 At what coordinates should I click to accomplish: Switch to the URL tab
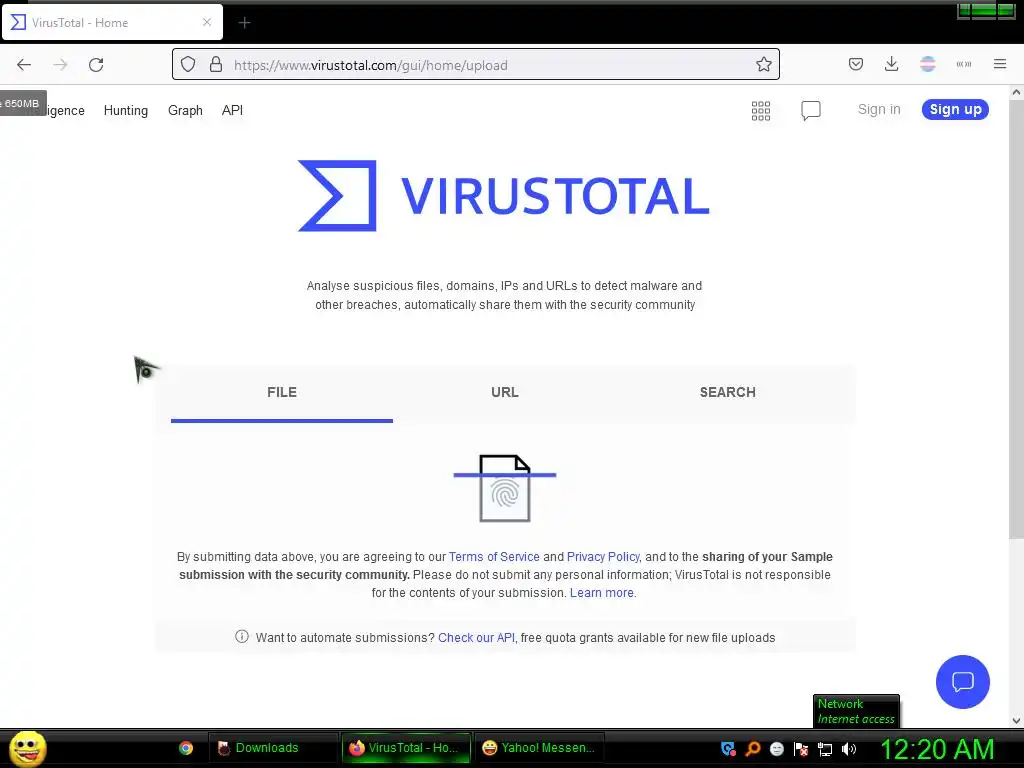coord(505,392)
